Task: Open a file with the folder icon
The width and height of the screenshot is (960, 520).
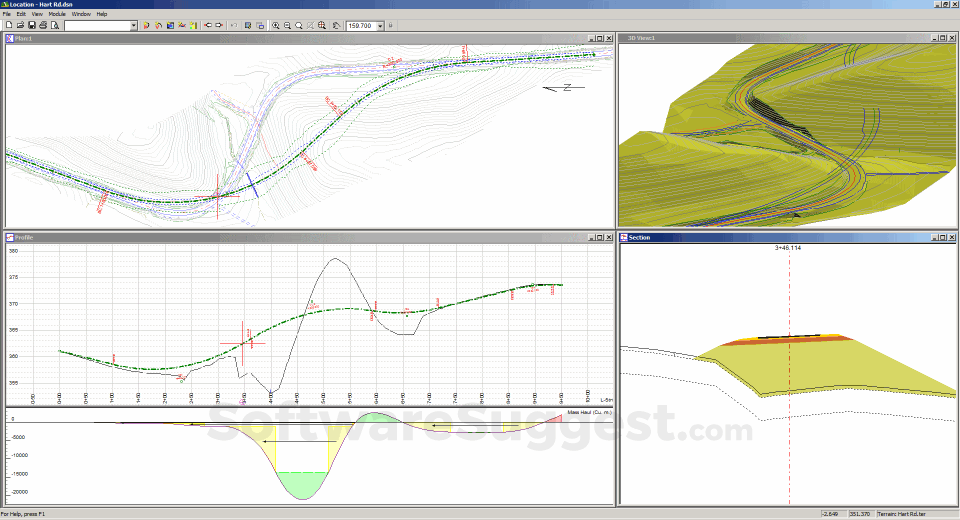Action: click(20, 25)
